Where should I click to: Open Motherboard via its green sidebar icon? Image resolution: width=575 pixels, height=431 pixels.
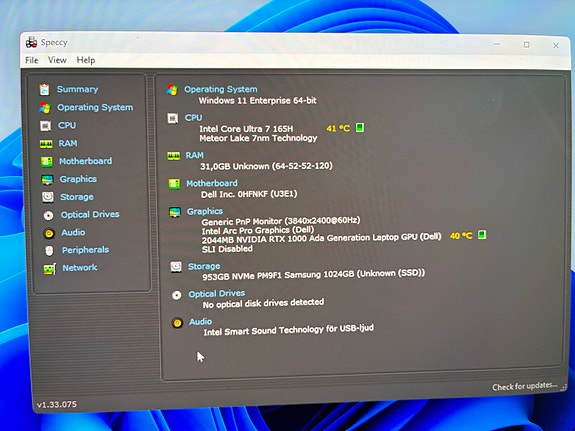(x=47, y=161)
